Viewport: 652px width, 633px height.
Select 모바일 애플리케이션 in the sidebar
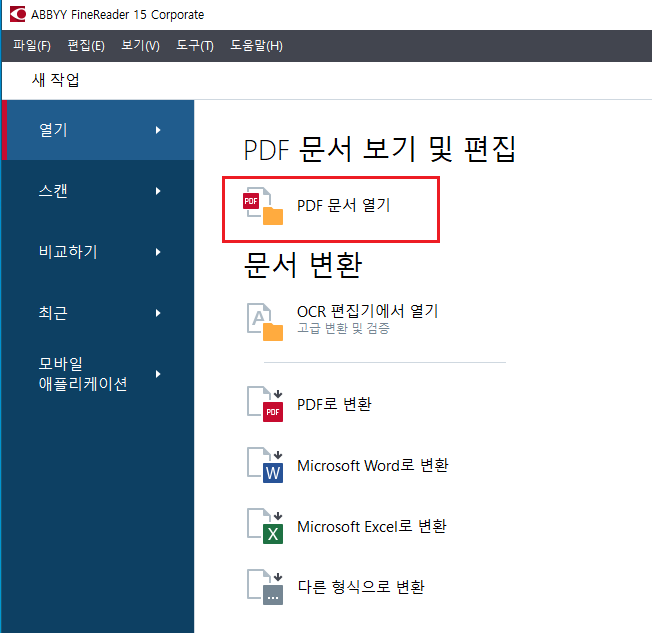tap(98, 374)
